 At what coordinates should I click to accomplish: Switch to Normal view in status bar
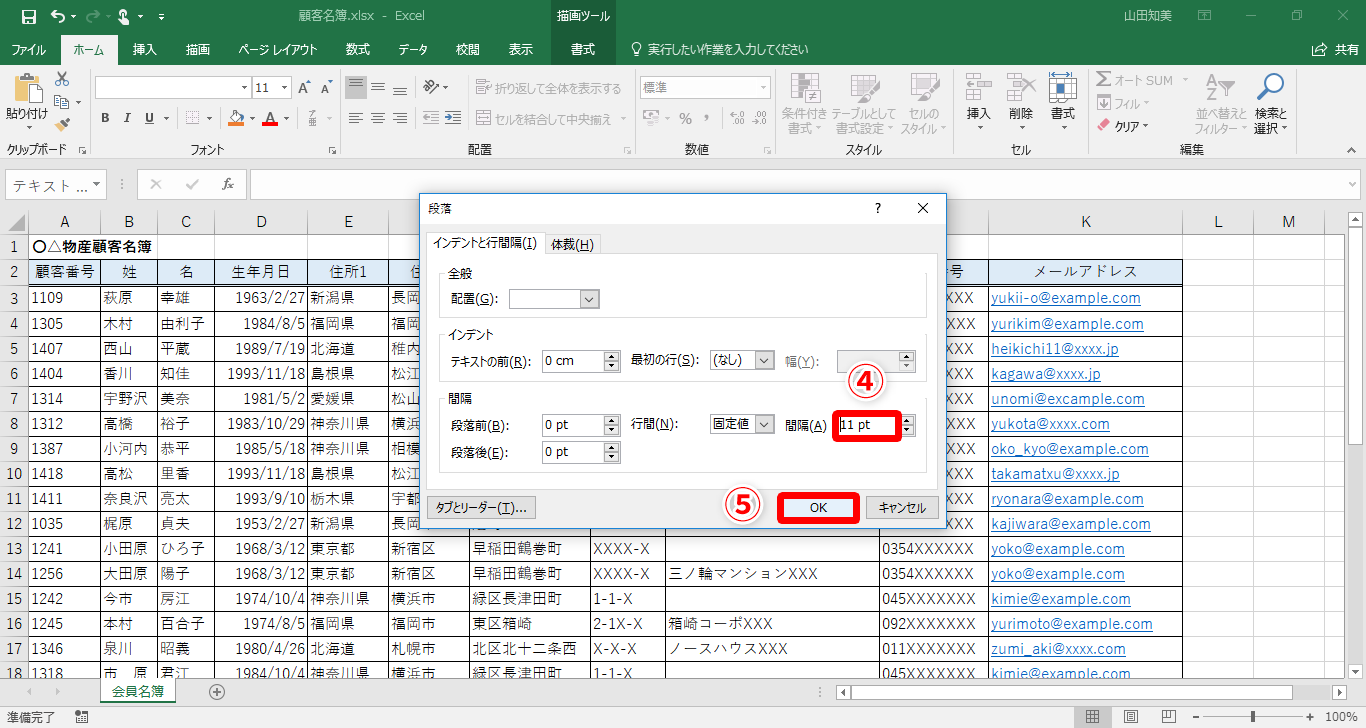[x=1093, y=717]
